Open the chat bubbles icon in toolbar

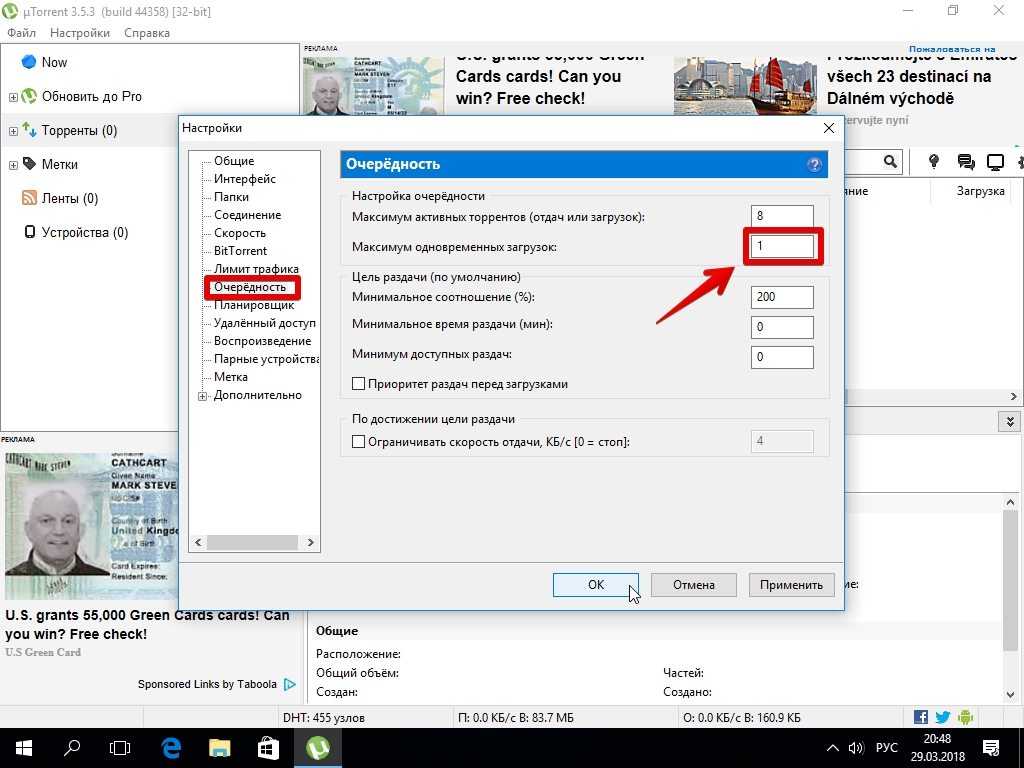[965, 162]
